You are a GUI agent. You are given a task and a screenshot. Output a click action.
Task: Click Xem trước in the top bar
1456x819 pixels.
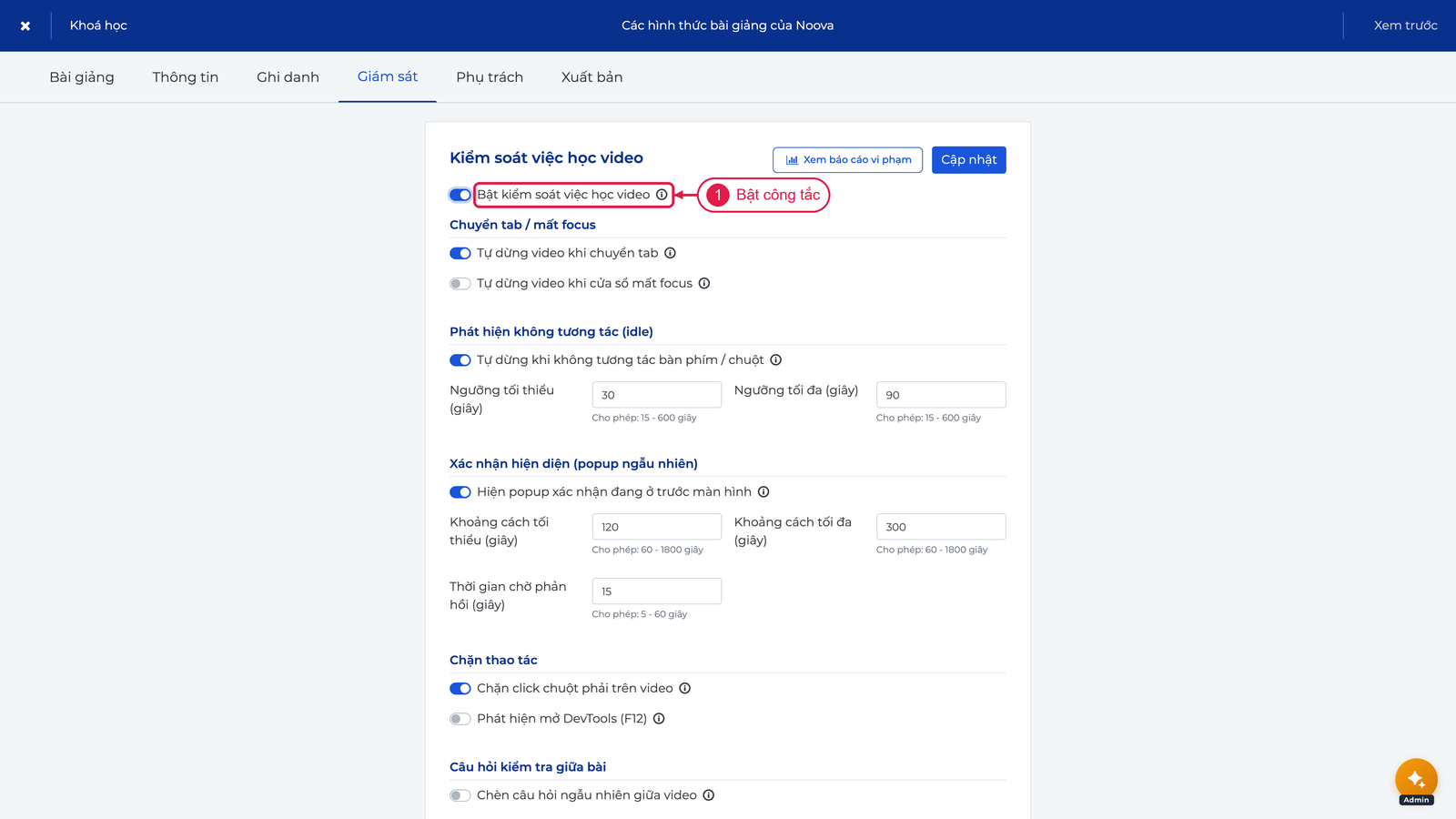pyautogui.click(x=1405, y=25)
